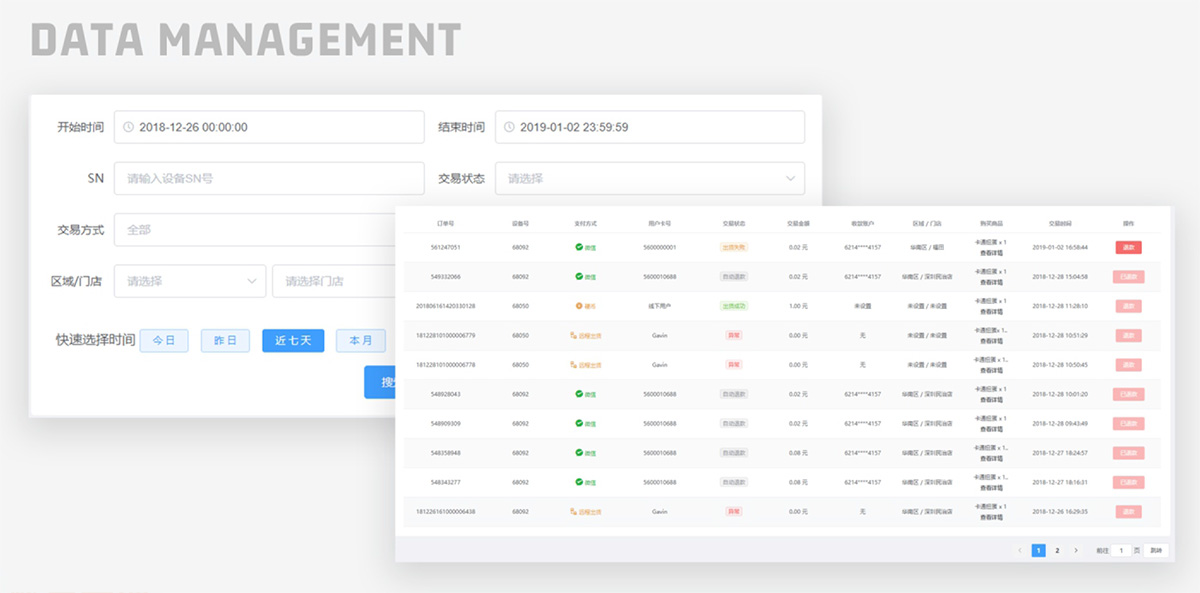Click remote-dispense icon for order 181228101000006779
The height and width of the screenshot is (593, 1200).
573,336
